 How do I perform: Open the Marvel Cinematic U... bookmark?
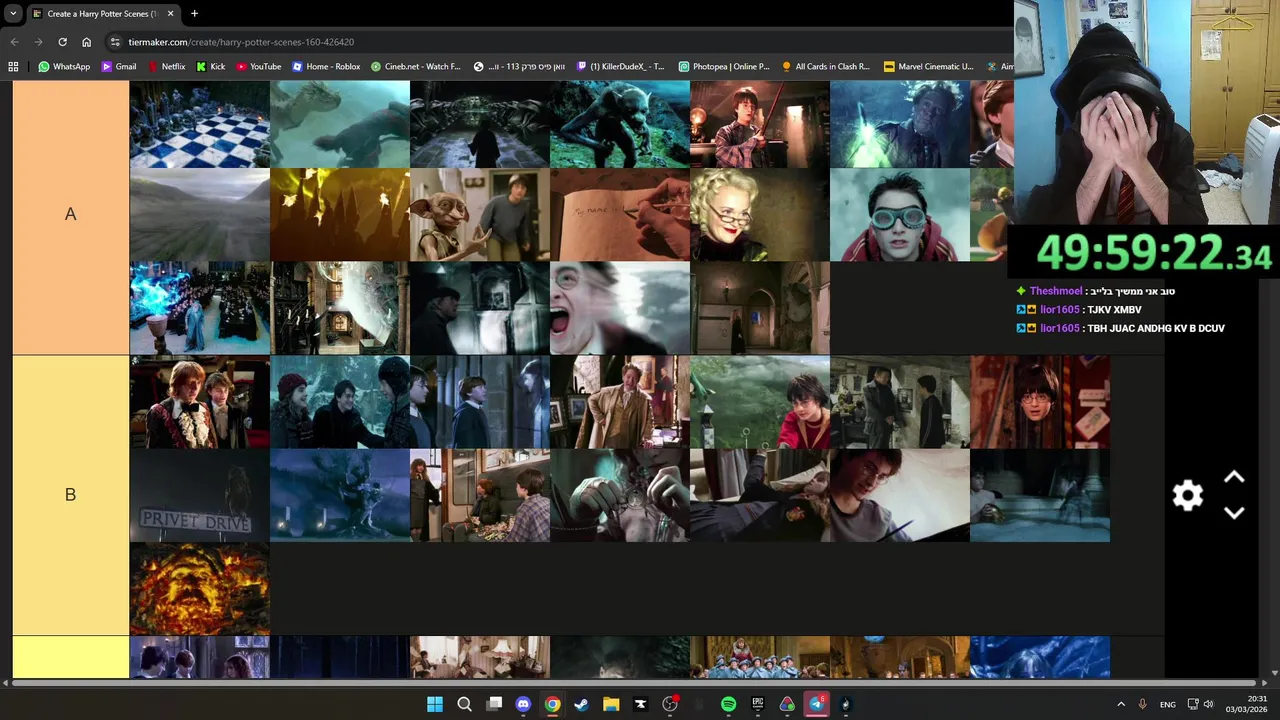[929, 67]
